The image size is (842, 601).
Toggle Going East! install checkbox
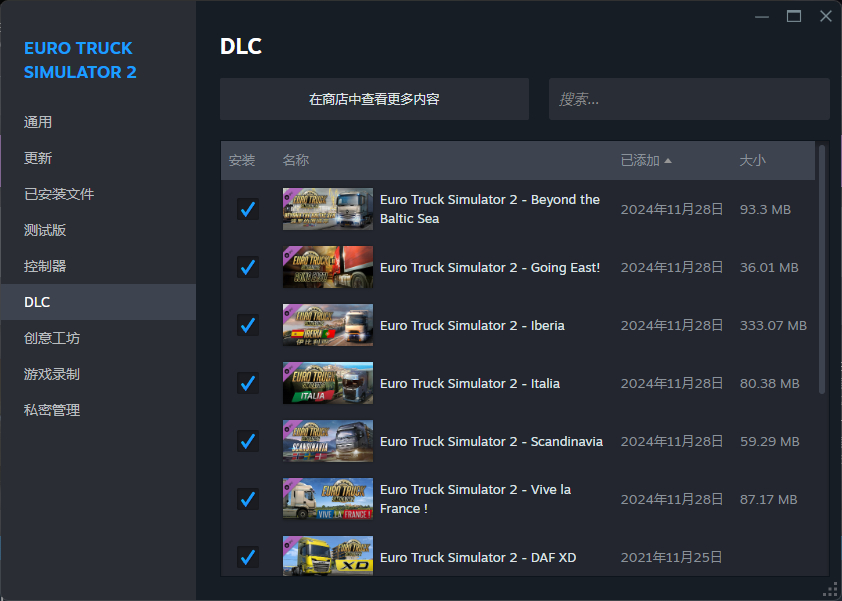248,267
